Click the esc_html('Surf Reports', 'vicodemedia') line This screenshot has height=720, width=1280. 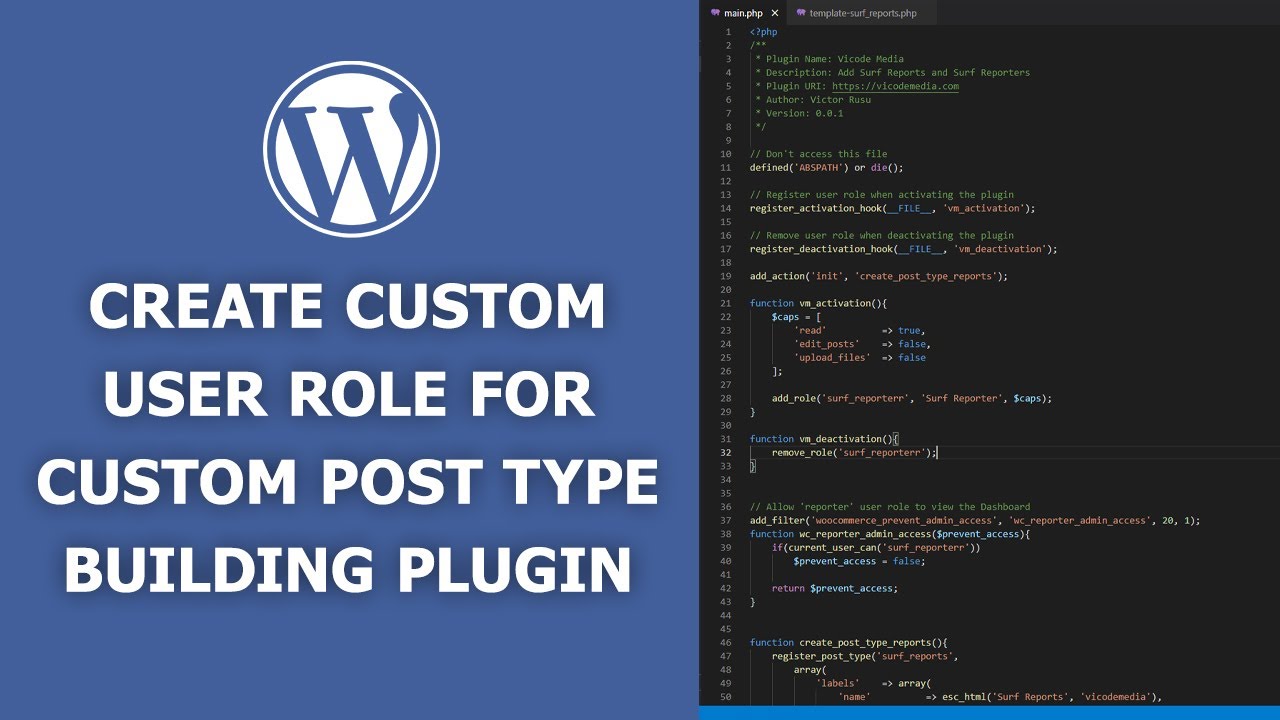click(x=1000, y=697)
